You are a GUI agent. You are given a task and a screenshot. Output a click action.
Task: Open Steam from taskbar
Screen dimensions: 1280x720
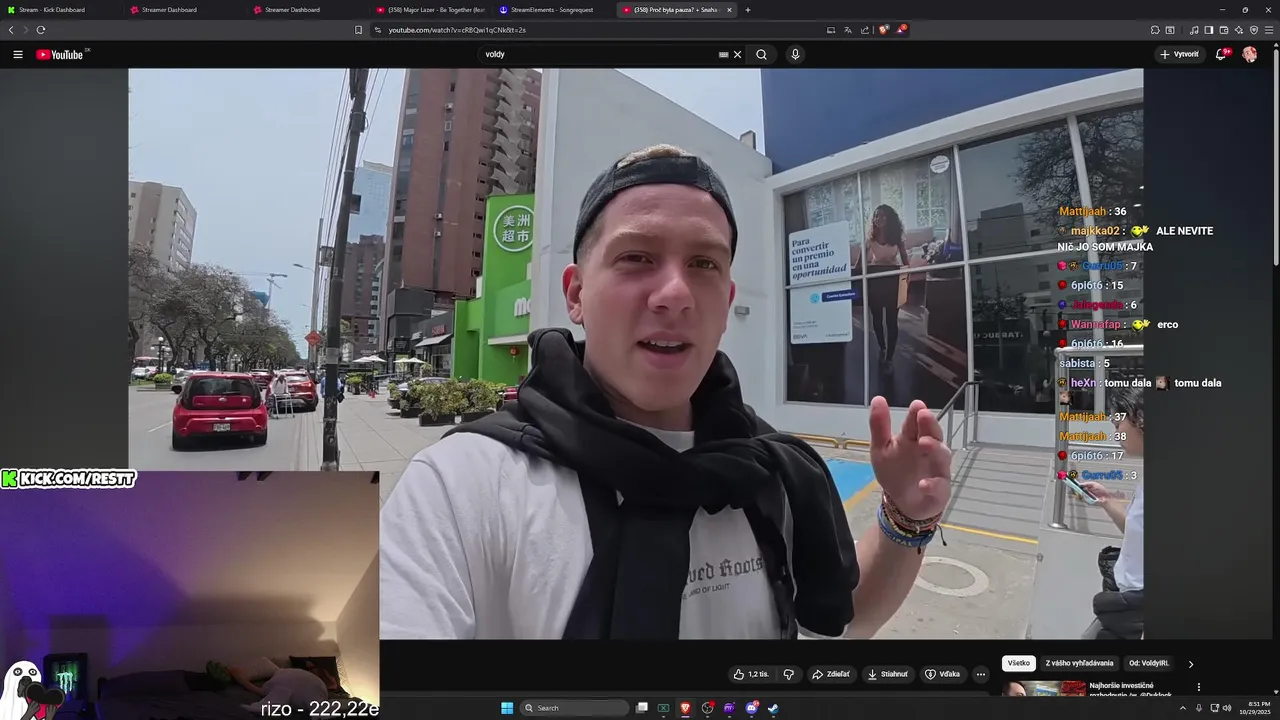pyautogui.click(x=773, y=708)
